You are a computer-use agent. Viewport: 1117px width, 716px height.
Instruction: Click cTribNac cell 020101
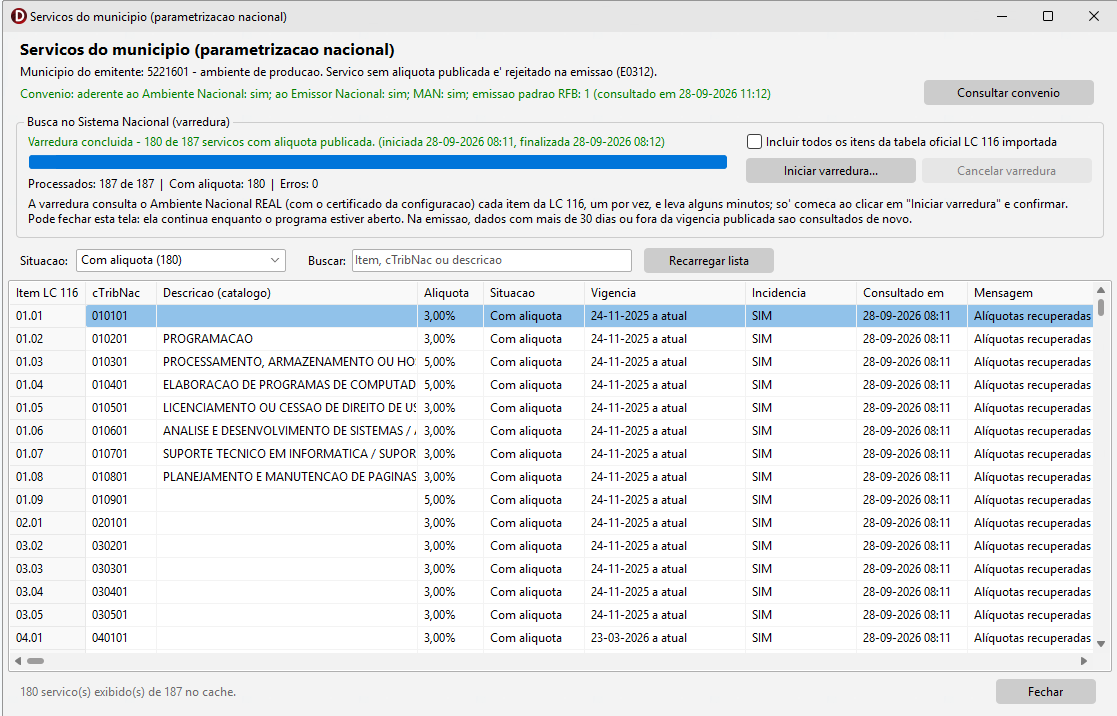point(121,522)
